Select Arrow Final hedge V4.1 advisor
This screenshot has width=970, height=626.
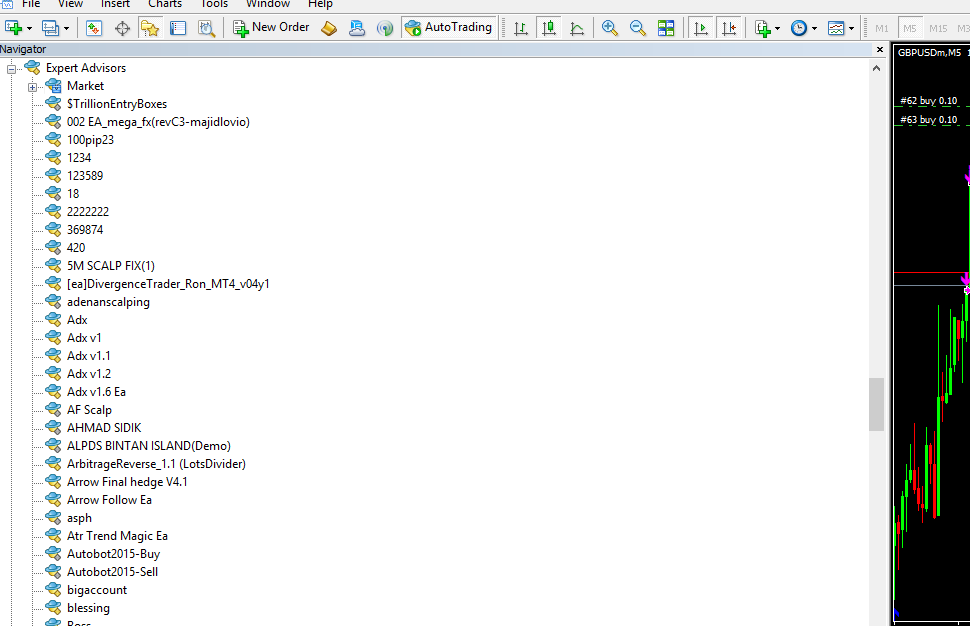(x=127, y=482)
